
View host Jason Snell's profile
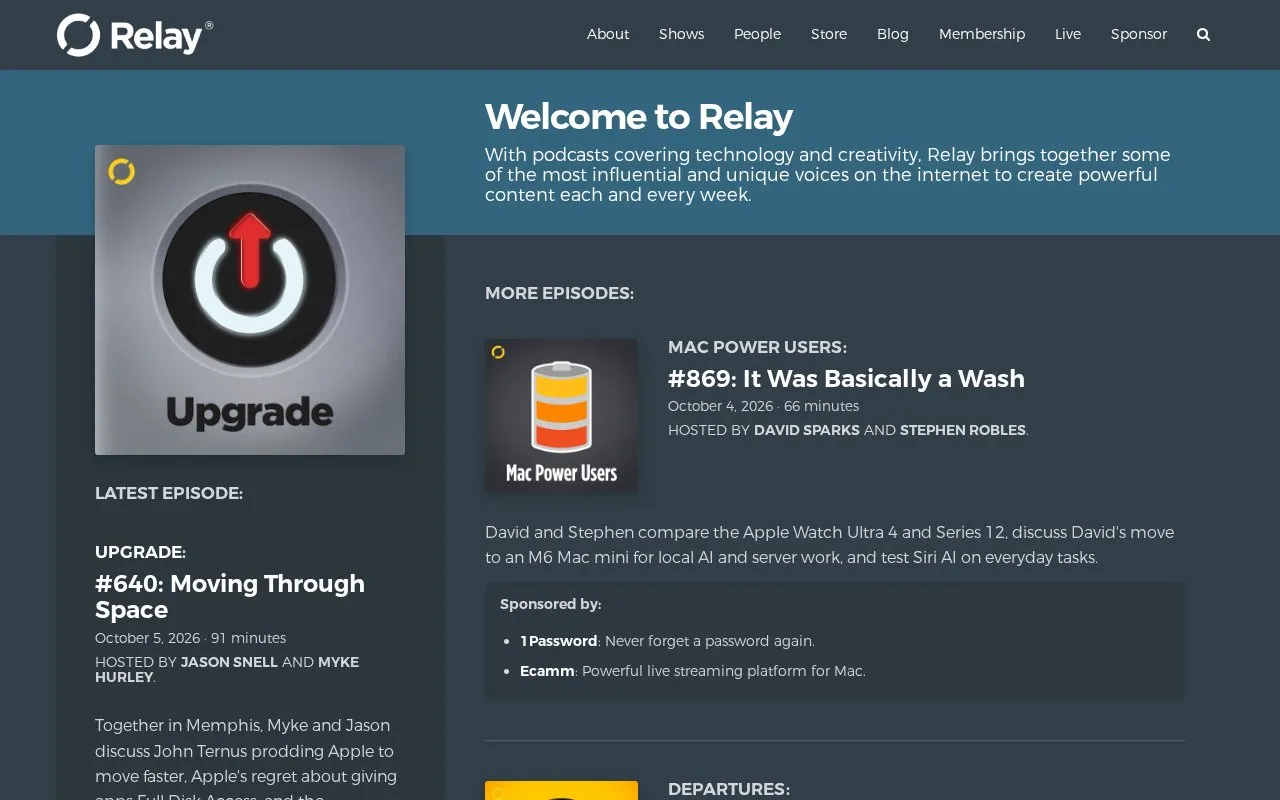[x=229, y=662]
